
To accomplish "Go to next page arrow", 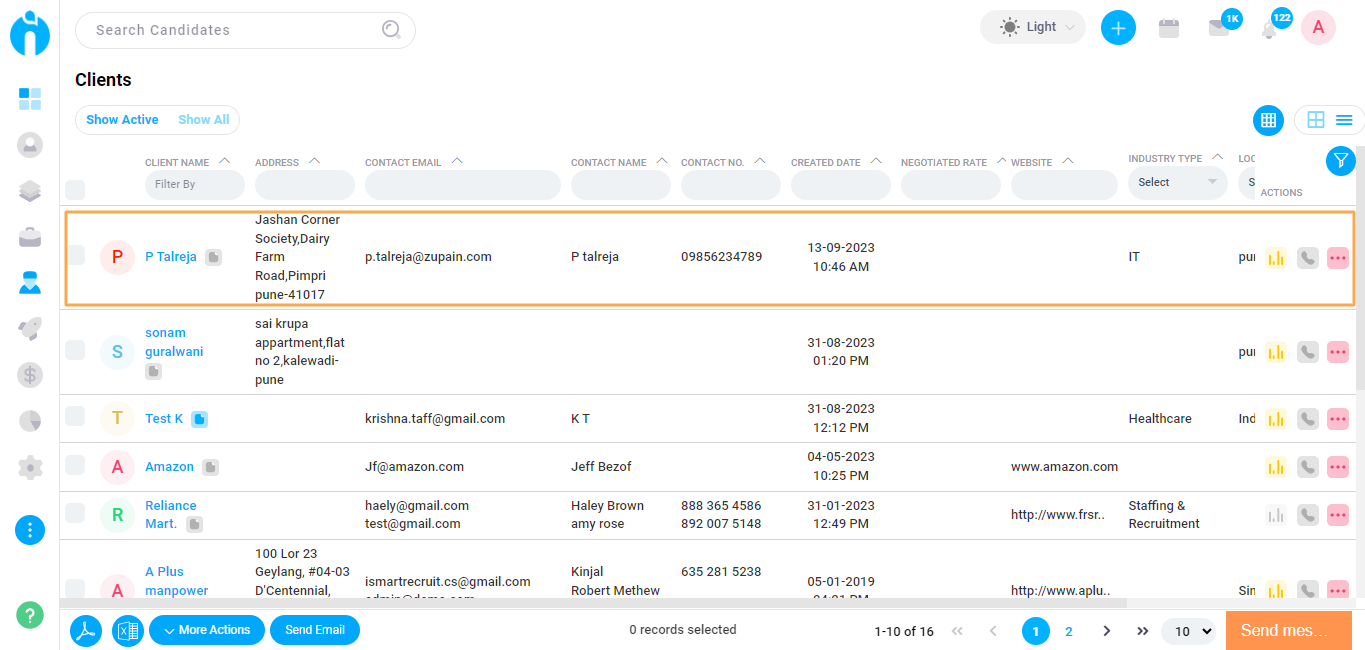I will (x=1106, y=631).
